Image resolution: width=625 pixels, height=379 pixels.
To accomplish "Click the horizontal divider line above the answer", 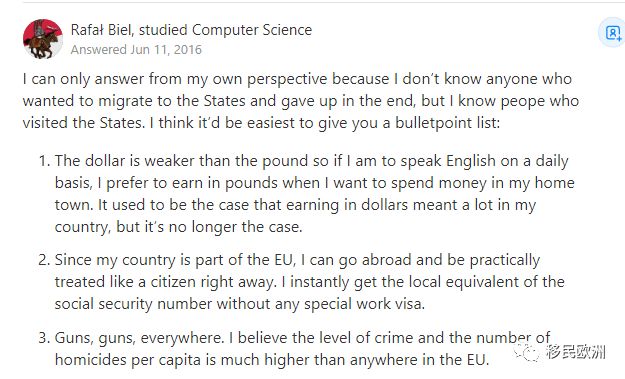I will (x=324, y=2).
